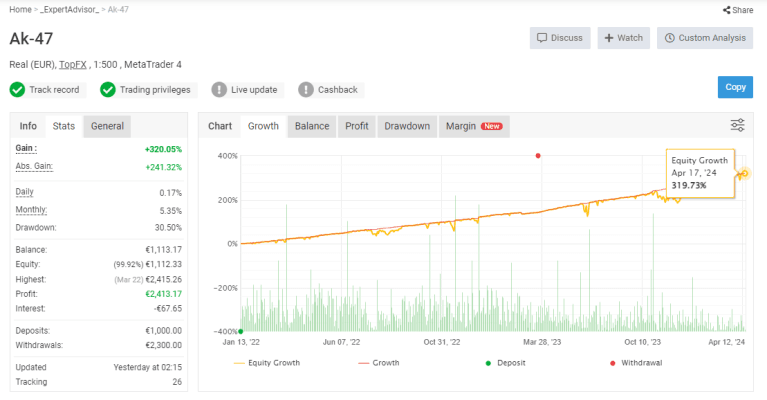Screen dimensions: 767x400
Task: Open chart settings sliders icon
Action: tap(737, 125)
